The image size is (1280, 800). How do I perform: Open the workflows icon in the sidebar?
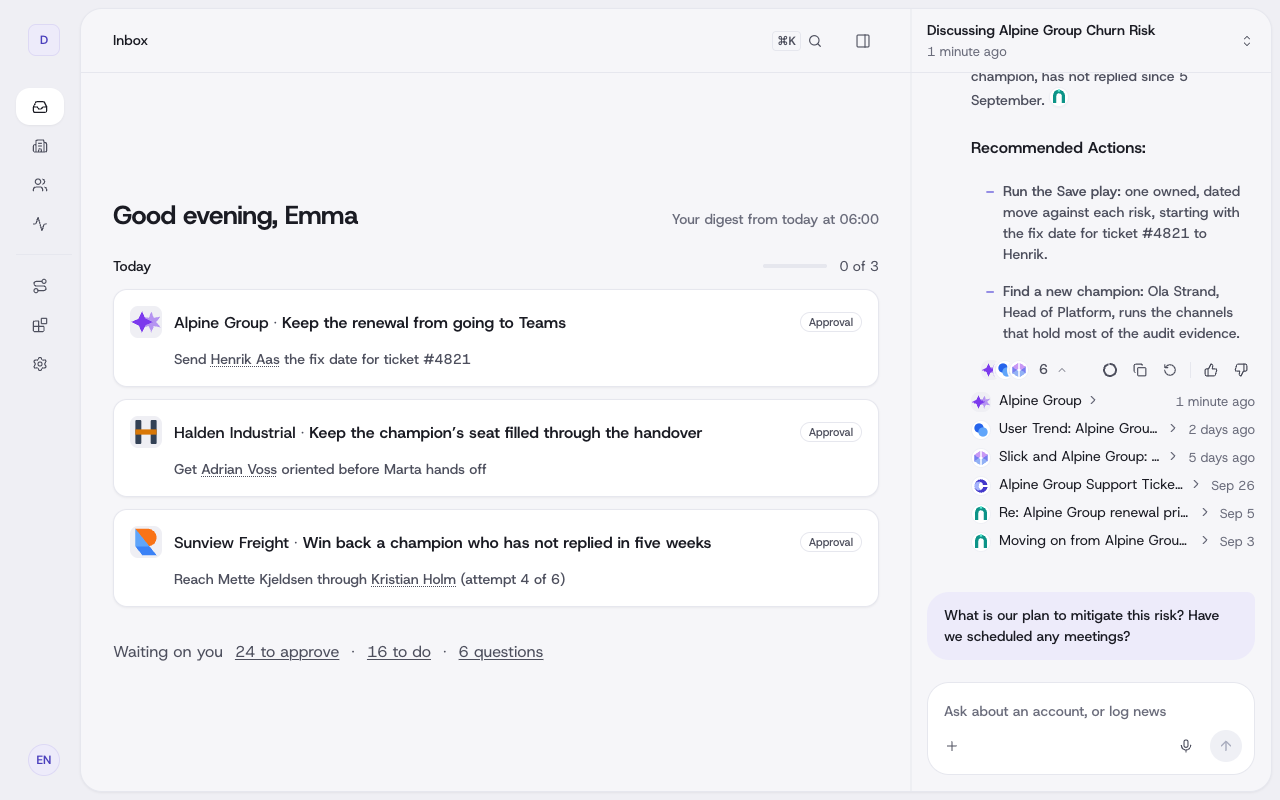40,286
